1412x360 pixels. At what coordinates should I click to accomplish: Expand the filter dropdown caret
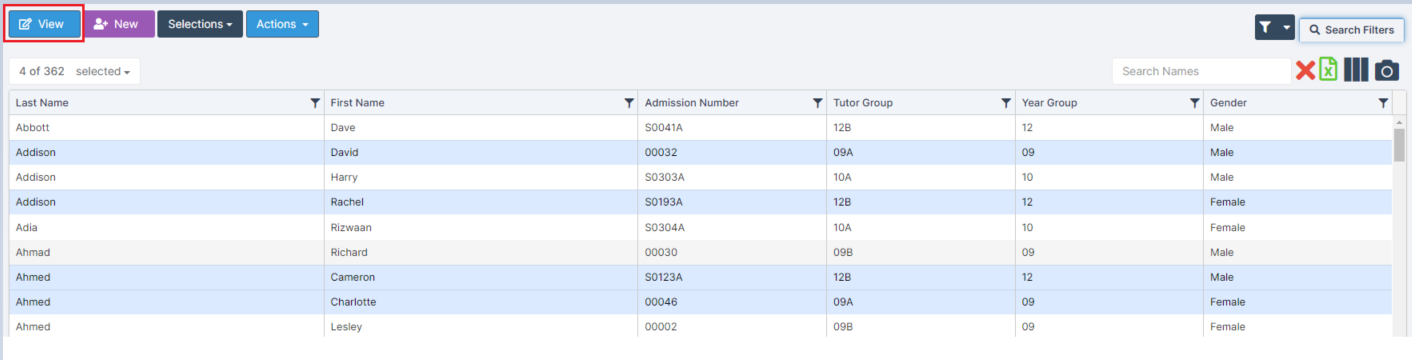click(1286, 28)
